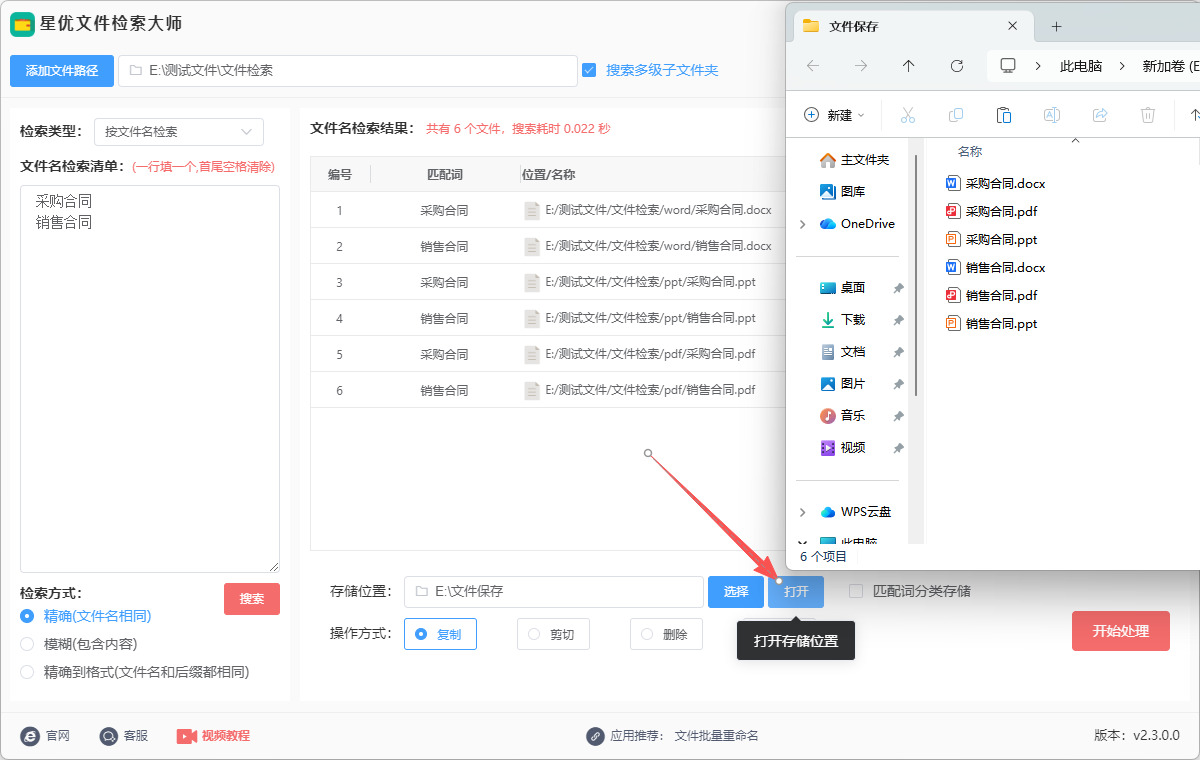Click the Paste icon in Explorer toolbar
Screen dimensions: 1200x760
[1004, 115]
